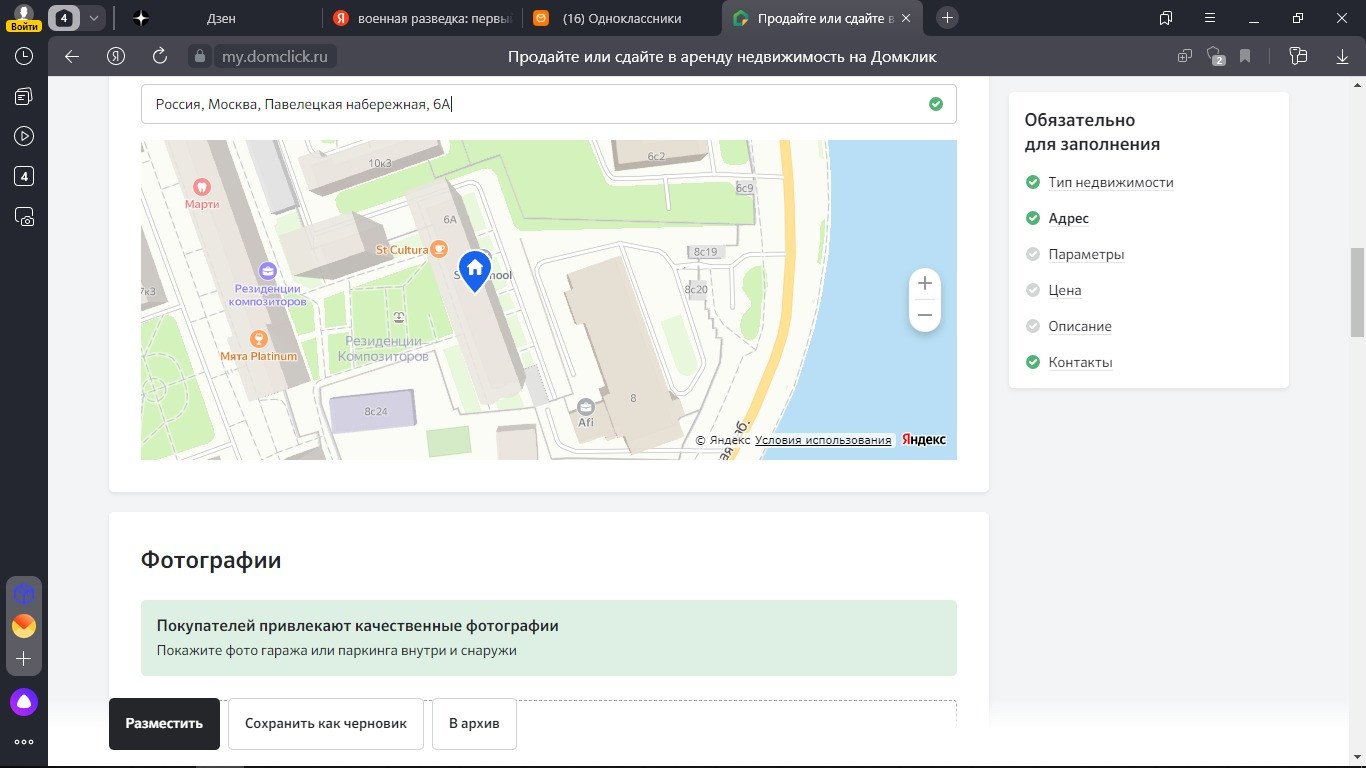Click the add-to-collection icon in address bar
The image size is (1366, 768).
click(x=1185, y=56)
